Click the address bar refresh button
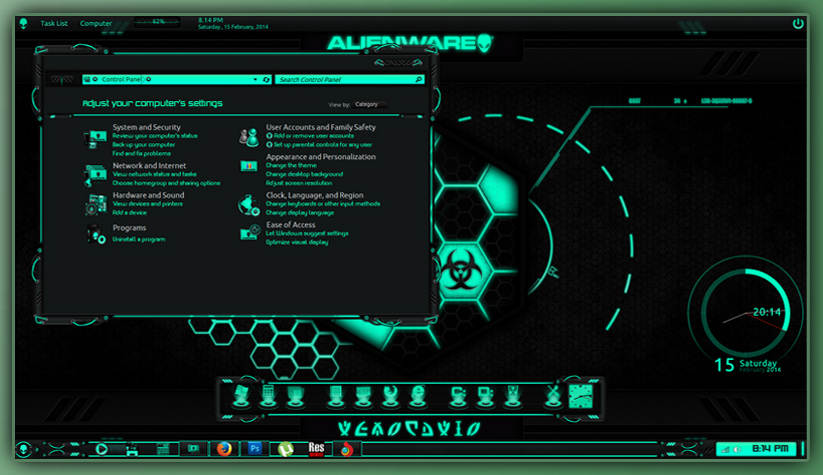 266,79
